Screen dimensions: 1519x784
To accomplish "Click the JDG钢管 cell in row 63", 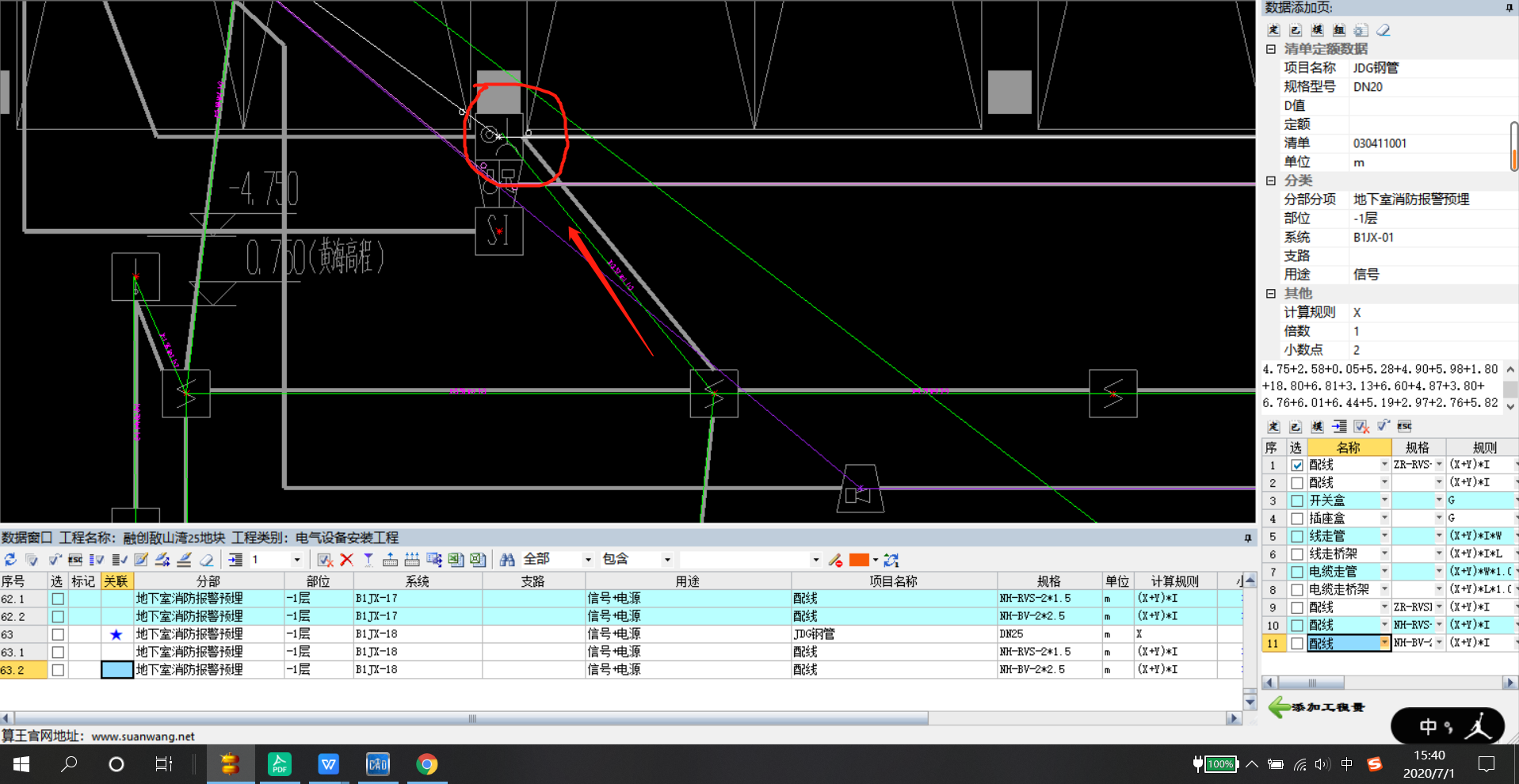I will (x=894, y=634).
